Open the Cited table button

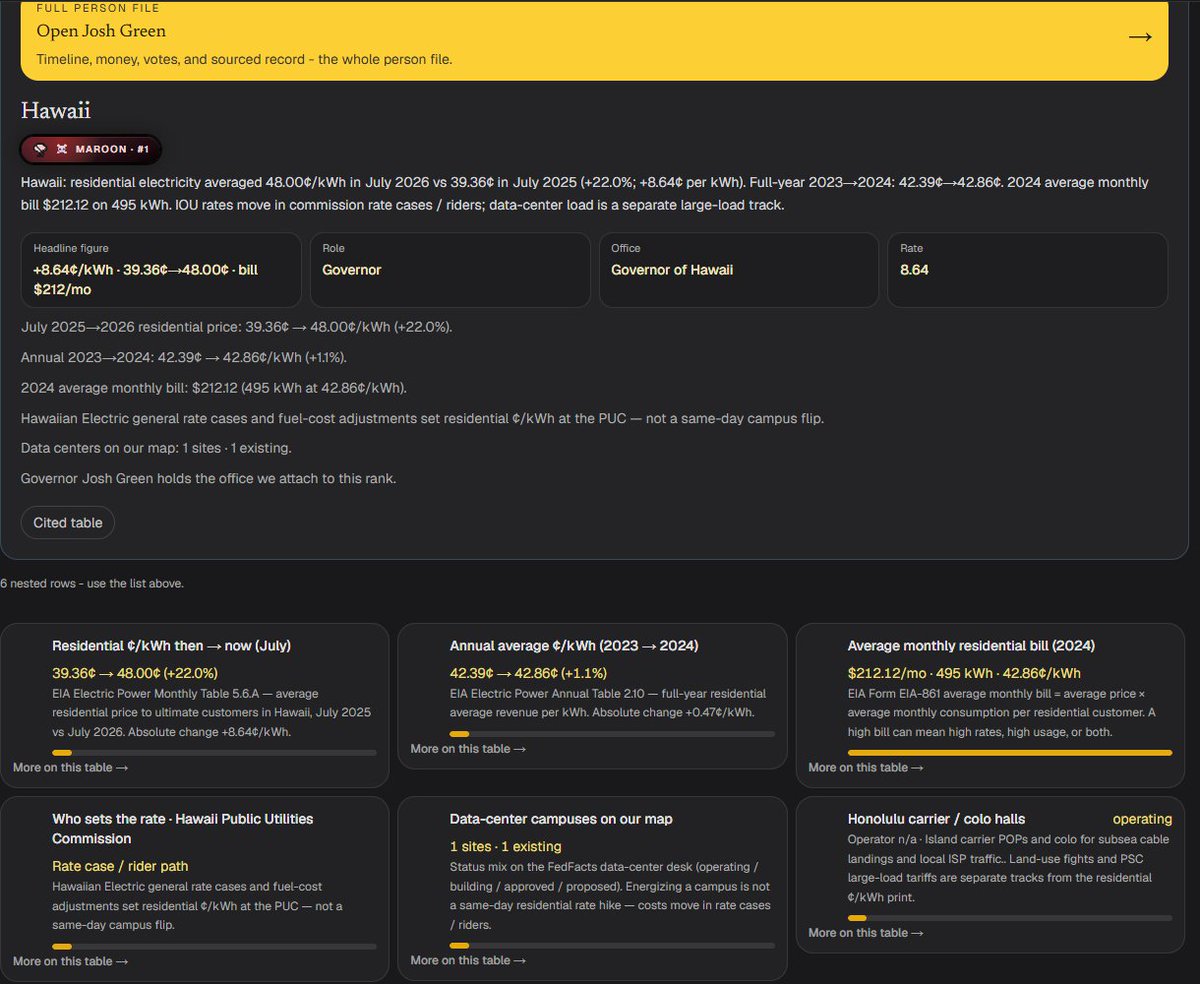pyautogui.click(x=68, y=523)
